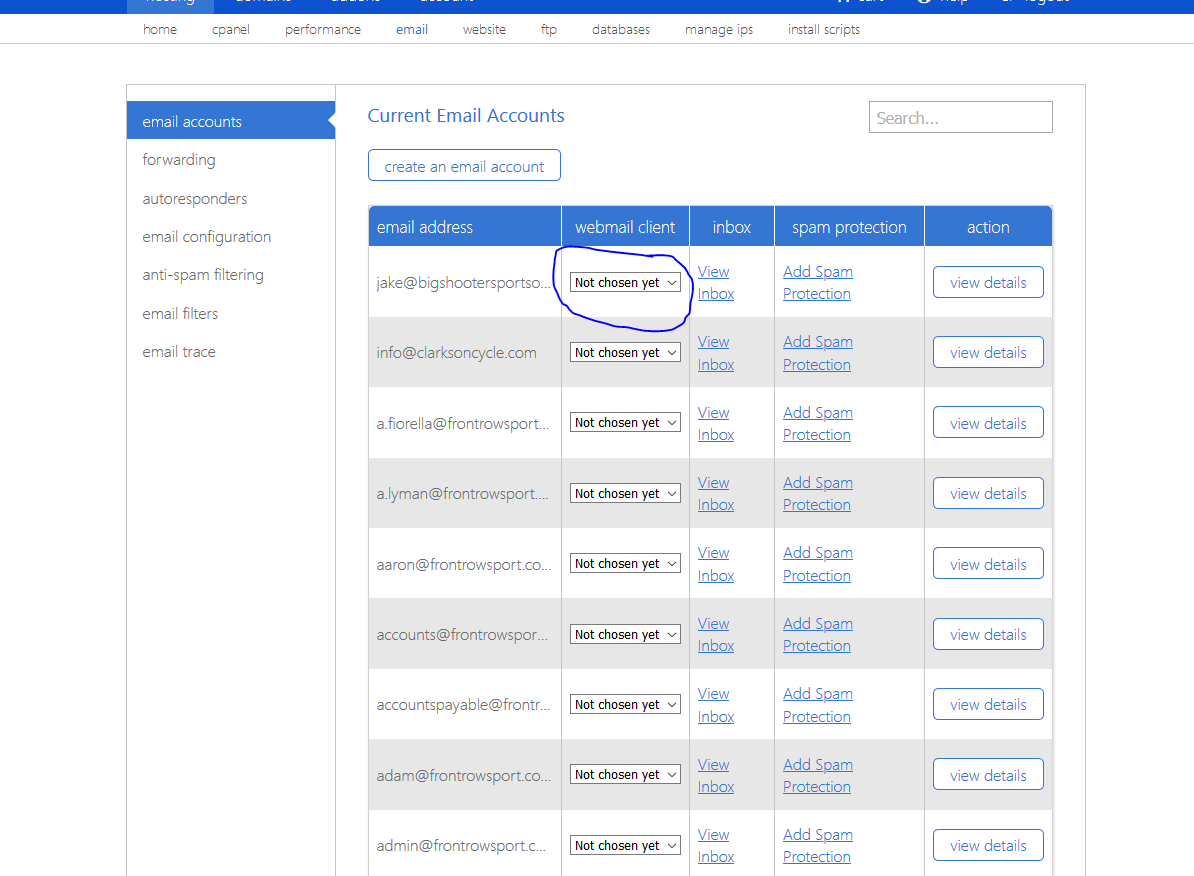The width and height of the screenshot is (1194, 876).
Task: Open webmail client dropdown for jake@bigshootersports
Action: tap(625, 283)
